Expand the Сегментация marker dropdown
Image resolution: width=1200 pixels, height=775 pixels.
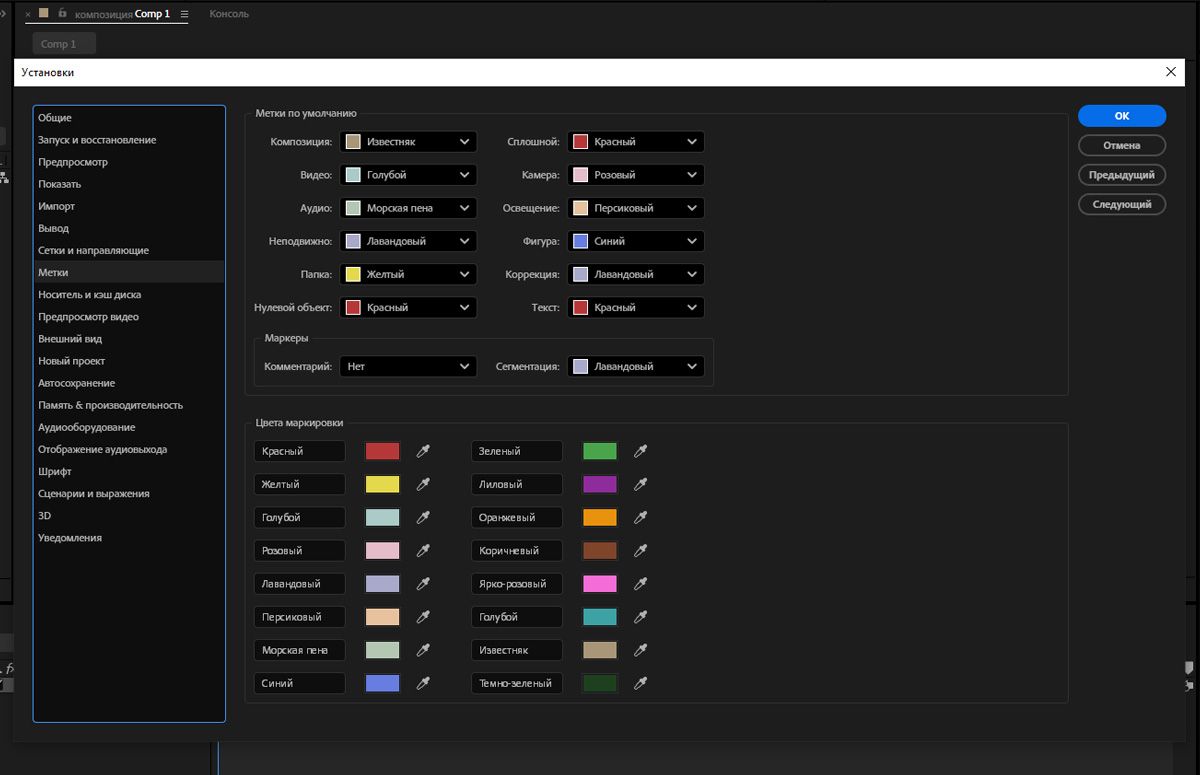pos(636,366)
